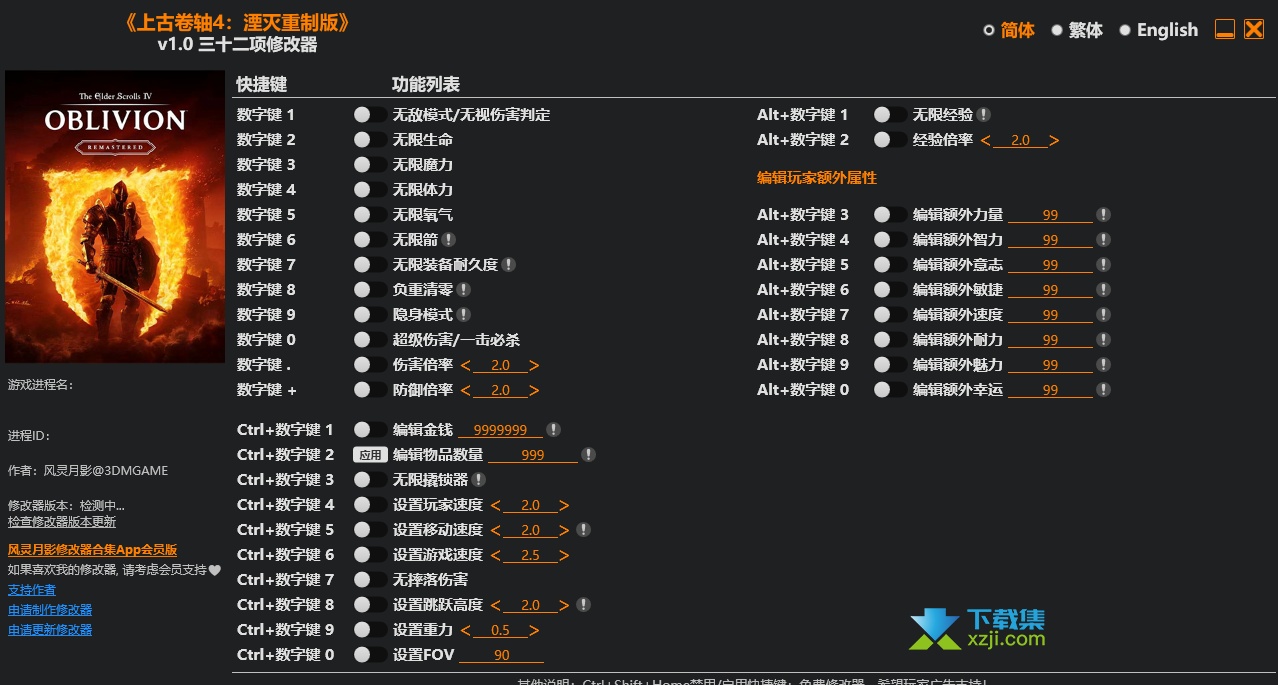
Task: Minimize the trainer window
Action: (x=1225, y=30)
